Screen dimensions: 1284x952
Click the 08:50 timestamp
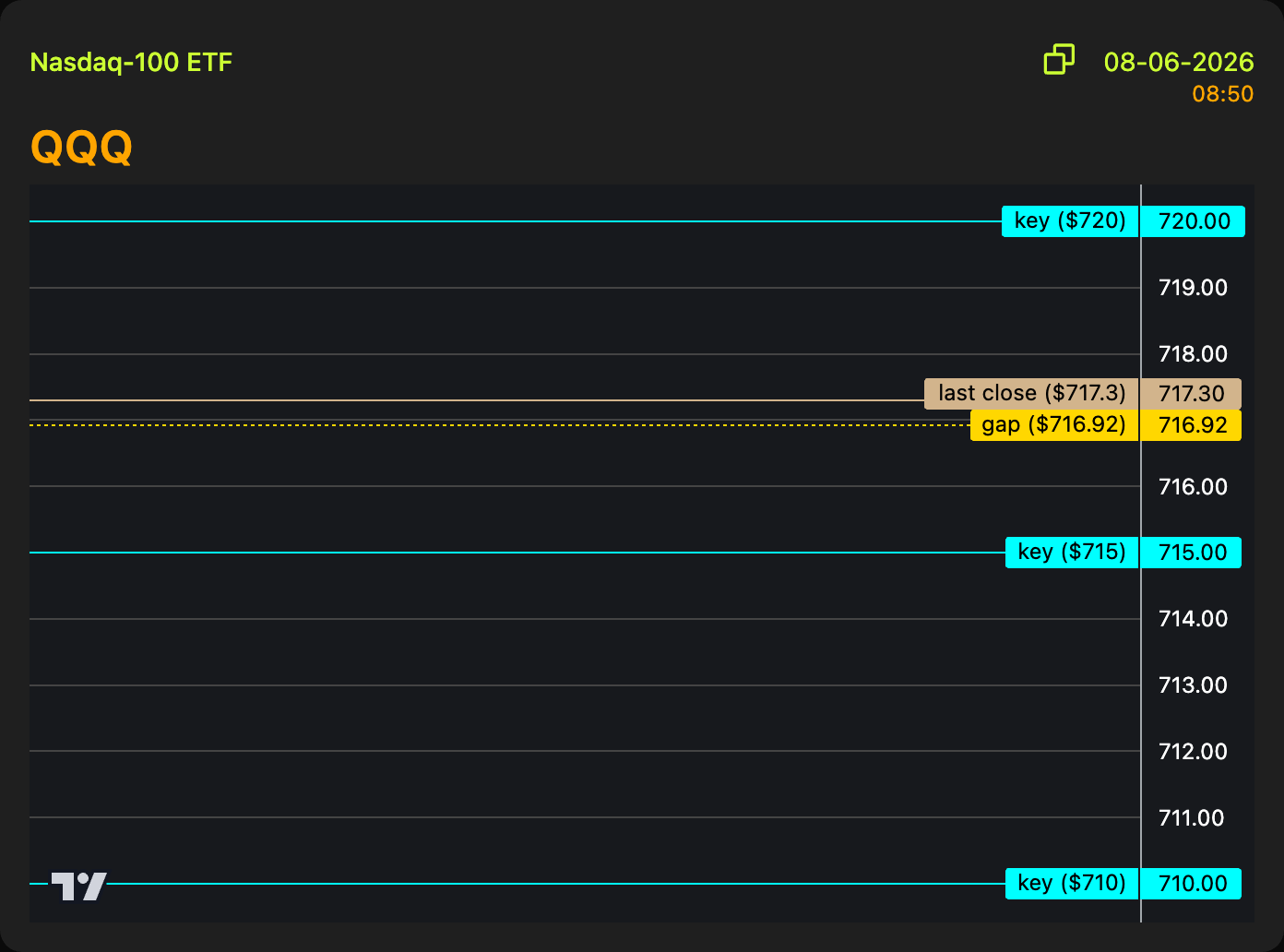pos(1223,94)
